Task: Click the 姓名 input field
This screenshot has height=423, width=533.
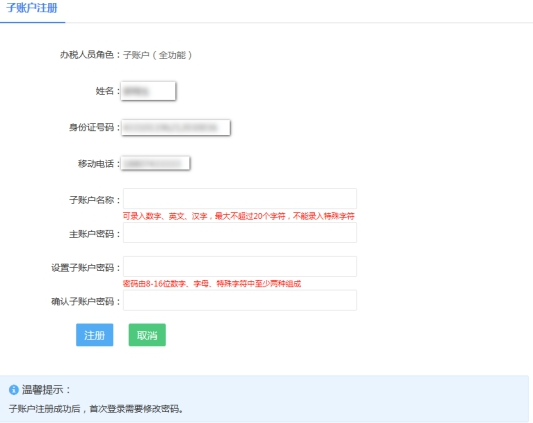Action: (148, 91)
